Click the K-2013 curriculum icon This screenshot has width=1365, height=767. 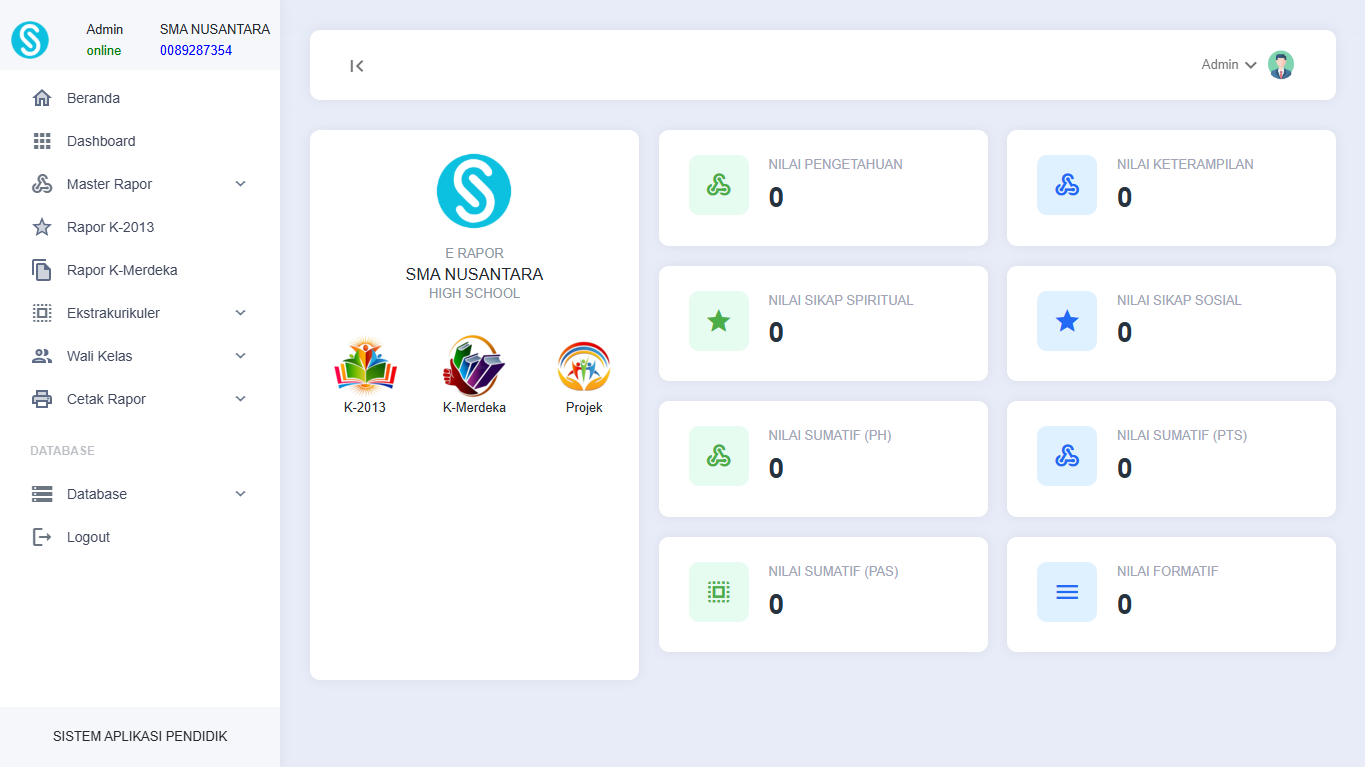pyautogui.click(x=365, y=366)
